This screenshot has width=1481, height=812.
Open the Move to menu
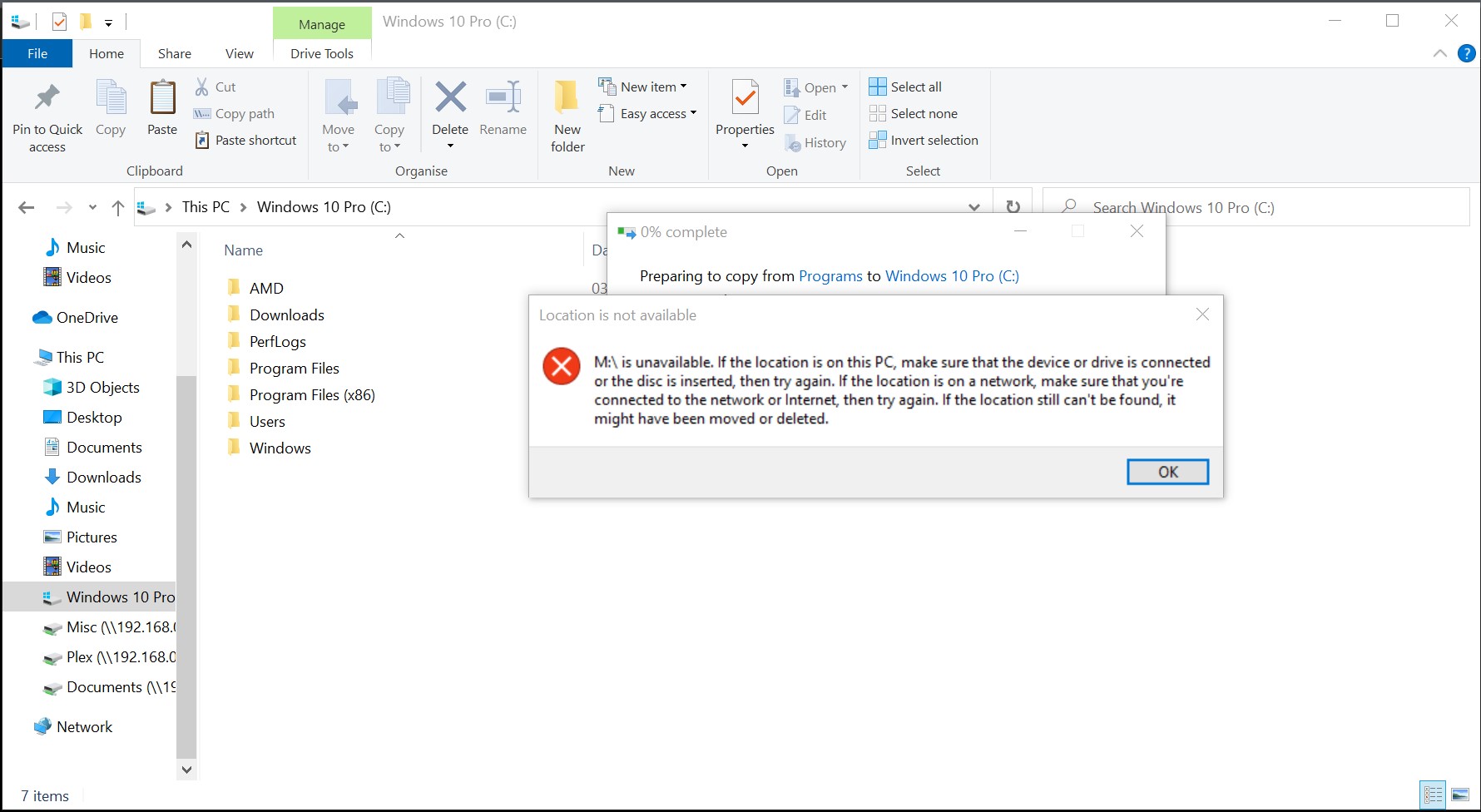pos(339,116)
